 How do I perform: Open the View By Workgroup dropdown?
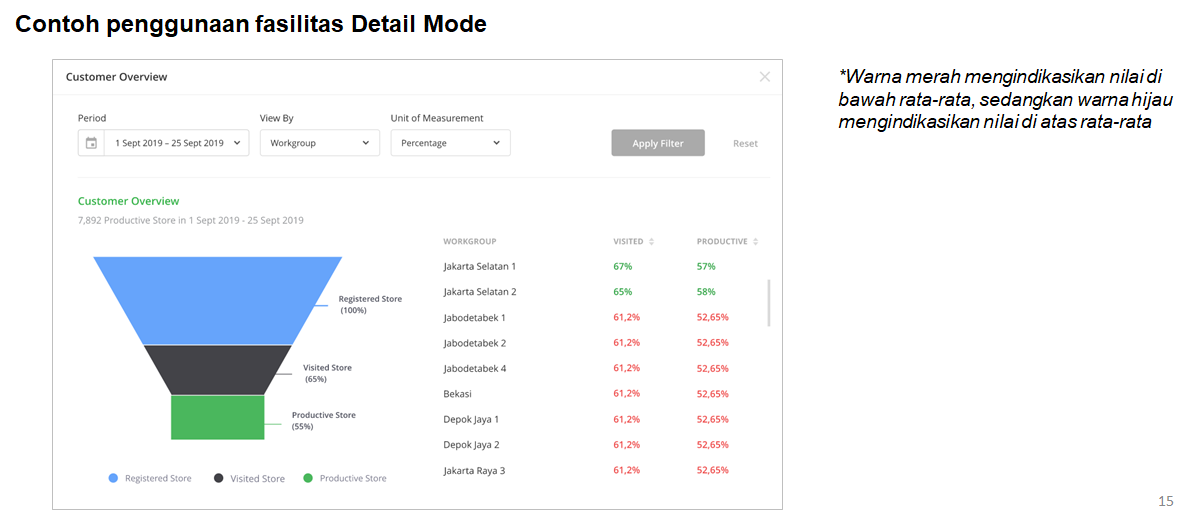coord(320,143)
